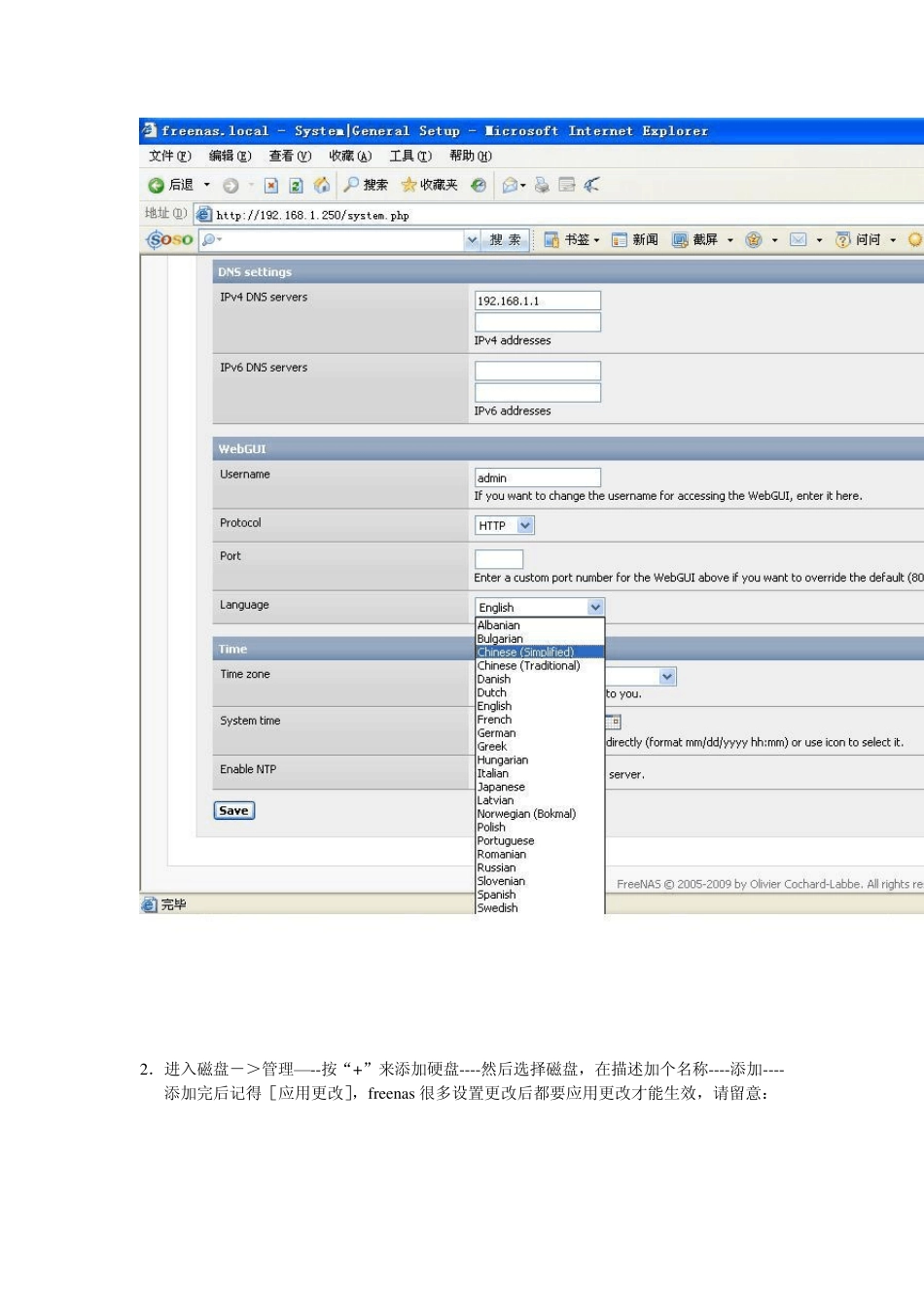This screenshot has height=1307, width=924.
Task: Choose German from the language list
Action: (540, 733)
